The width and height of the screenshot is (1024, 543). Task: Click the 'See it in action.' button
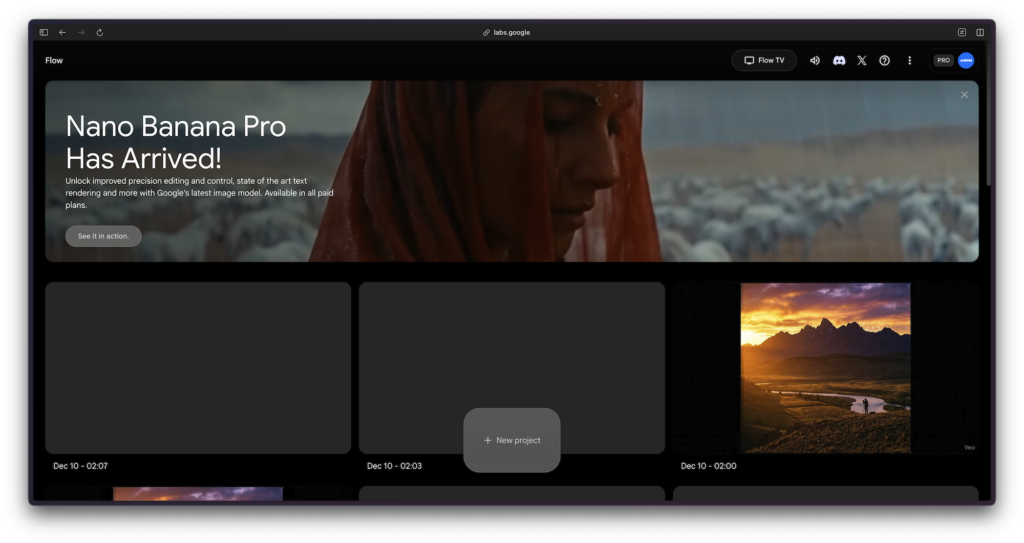(x=103, y=236)
